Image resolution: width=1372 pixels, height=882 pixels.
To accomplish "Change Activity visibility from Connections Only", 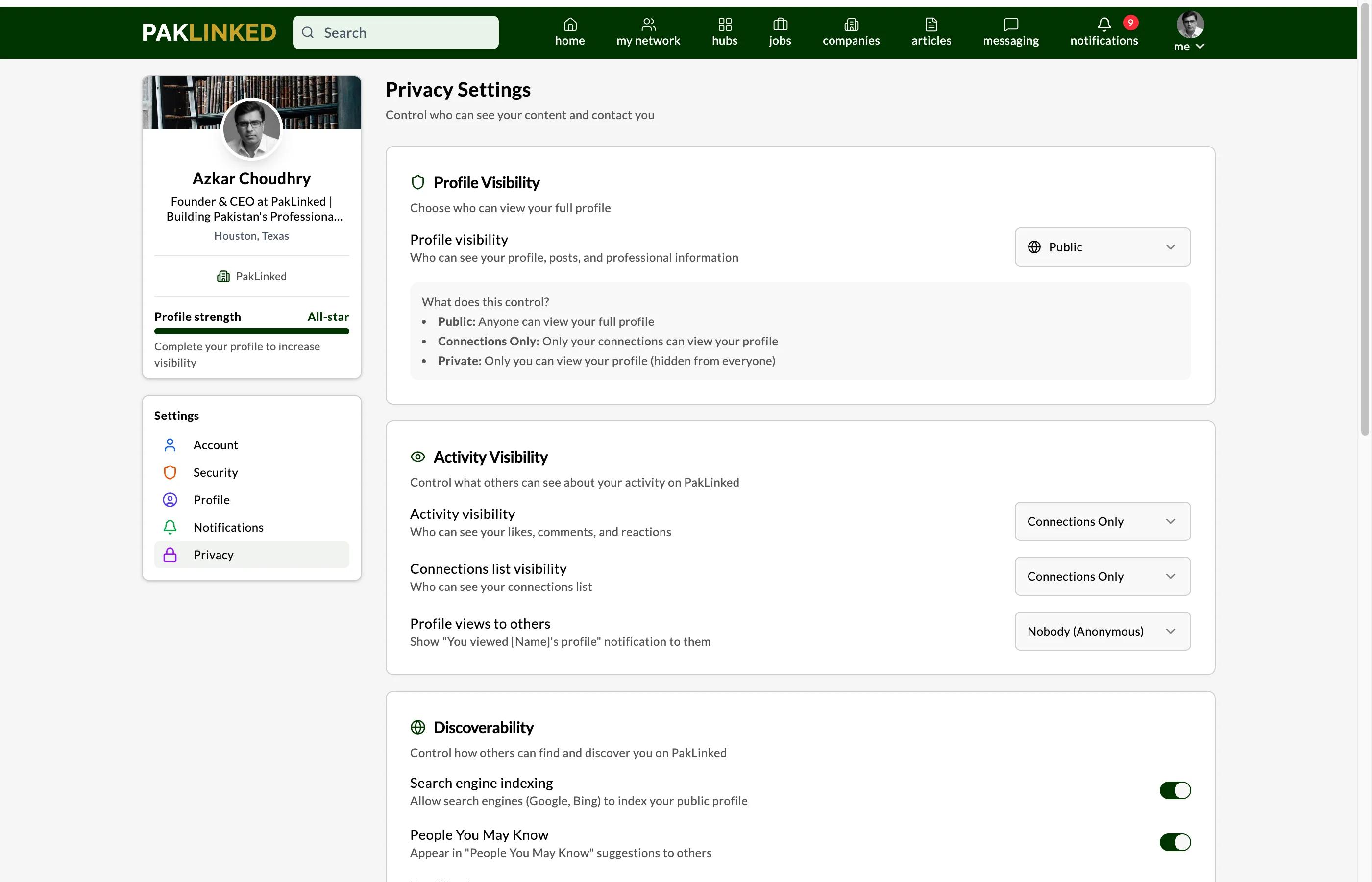I will click(x=1102, y=521).
